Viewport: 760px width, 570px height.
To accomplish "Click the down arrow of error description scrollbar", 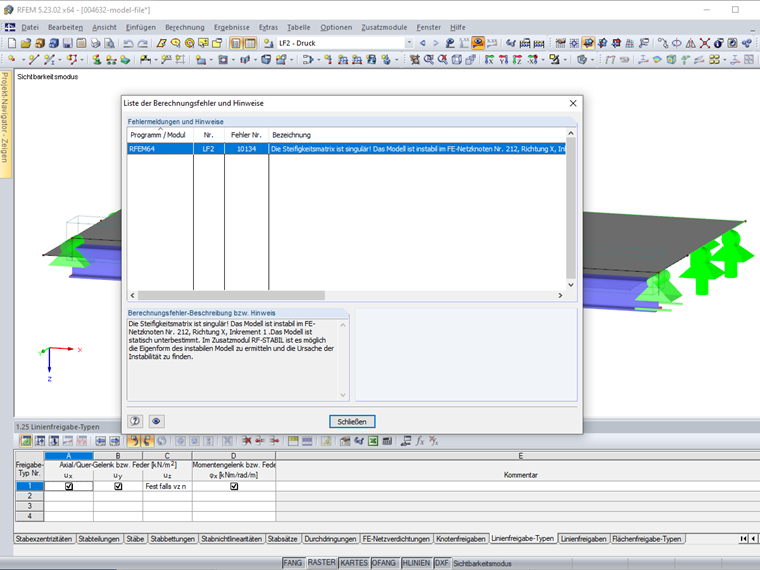I will (343, 395).
